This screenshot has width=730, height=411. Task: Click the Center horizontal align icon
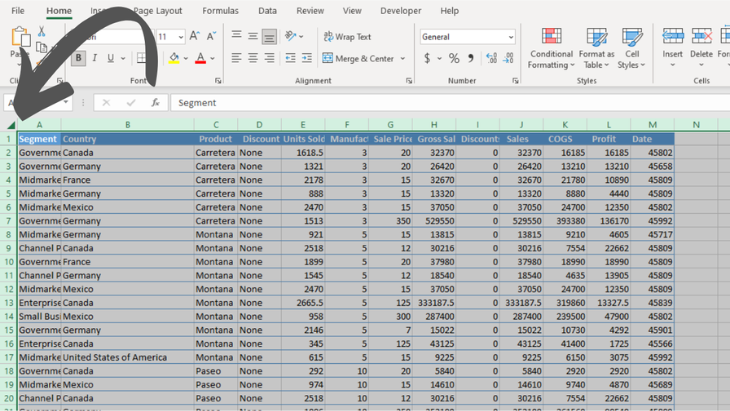253,58
